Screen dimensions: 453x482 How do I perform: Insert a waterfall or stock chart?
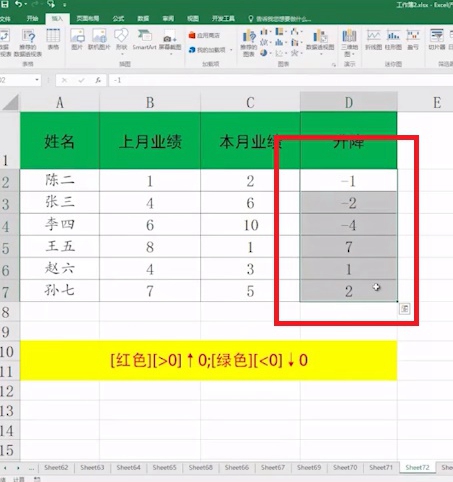click(x=296, y=32)
